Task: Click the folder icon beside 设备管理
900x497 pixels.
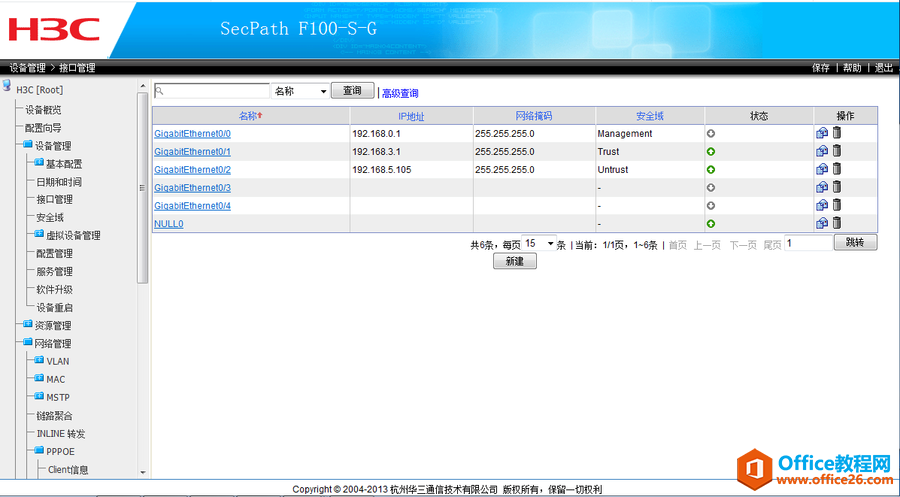Action: (x=28, y=145)
